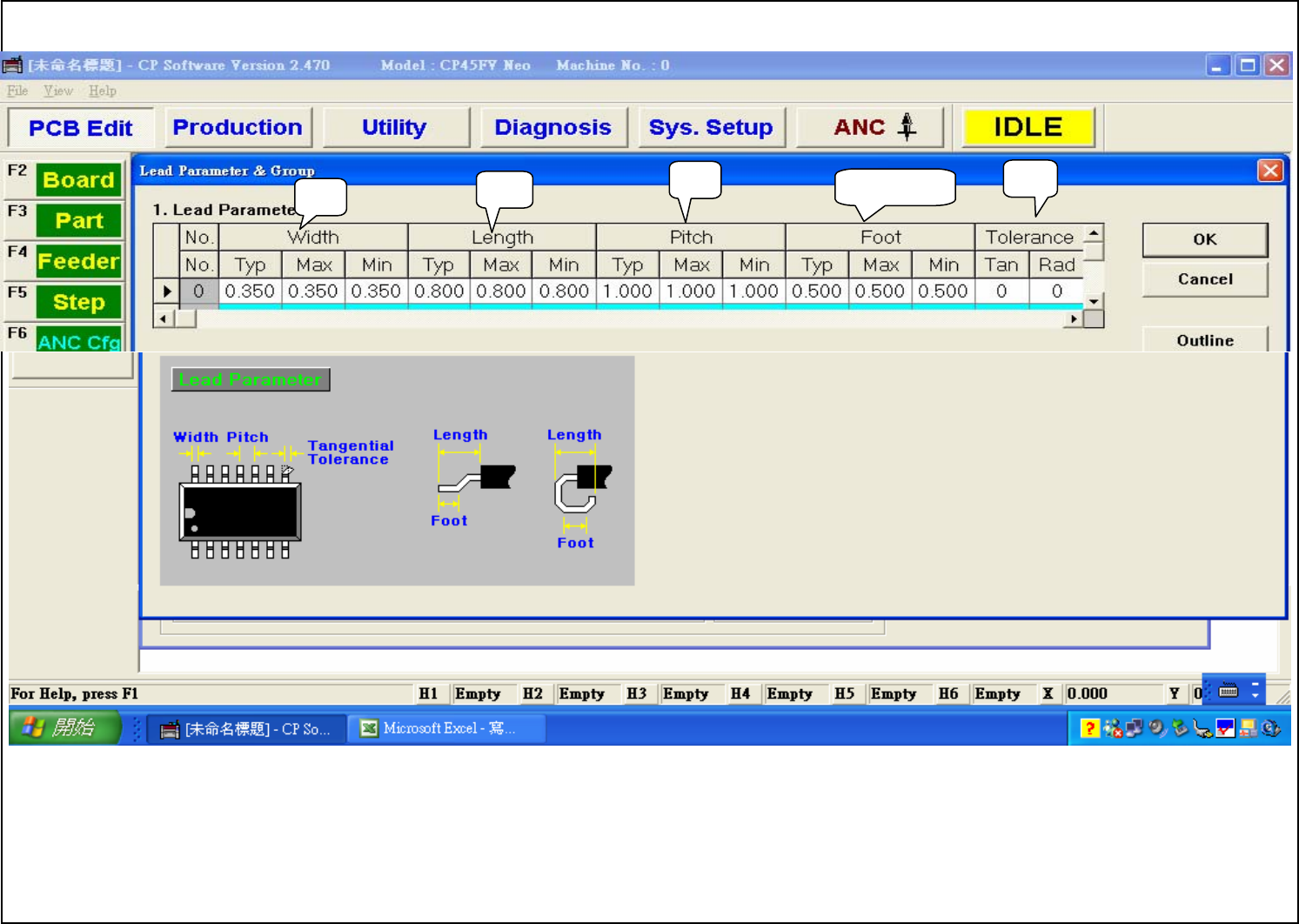Open the View menu

click(x=58, y=90)
